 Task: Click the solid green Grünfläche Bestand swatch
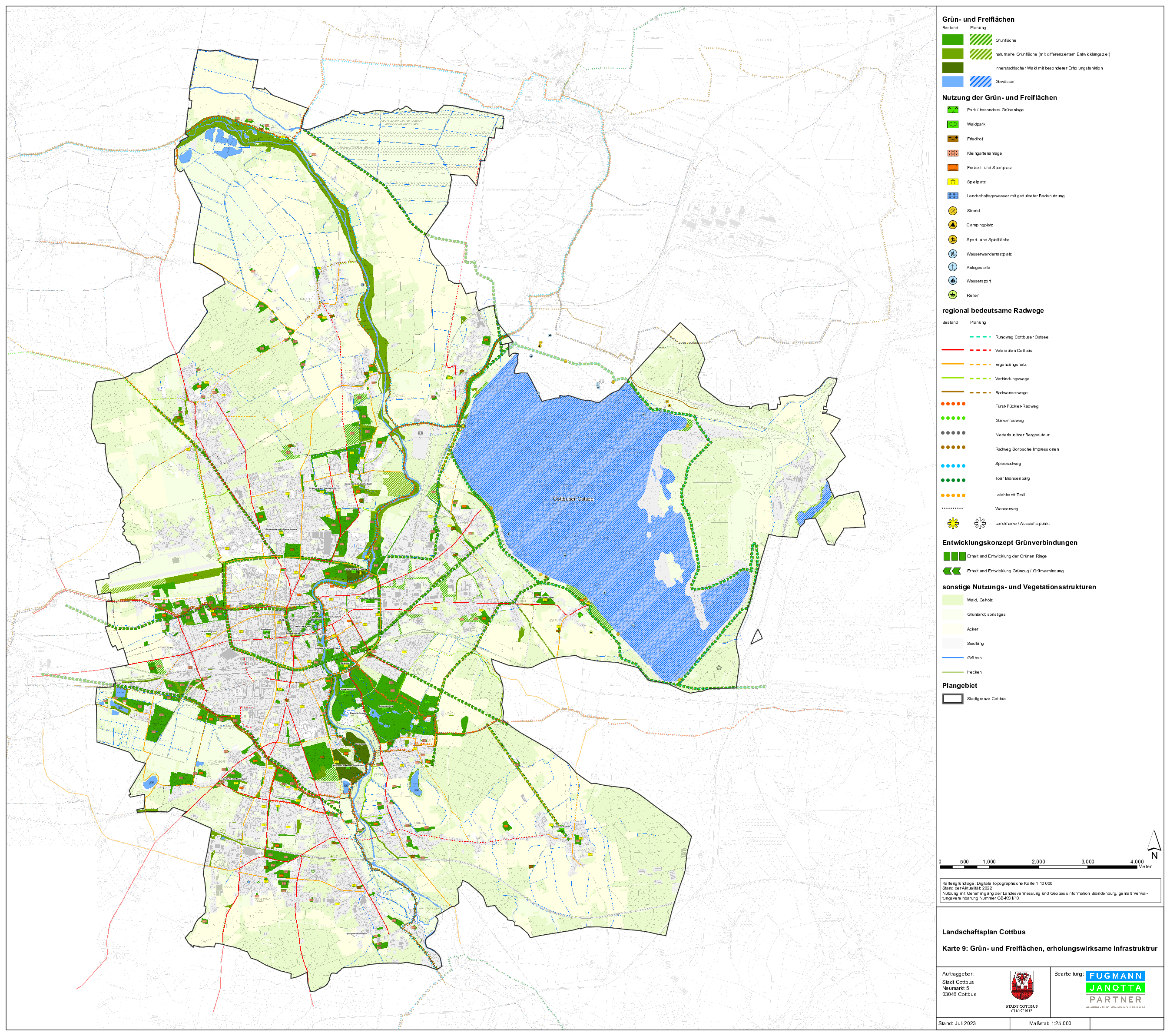coord(952,40)
